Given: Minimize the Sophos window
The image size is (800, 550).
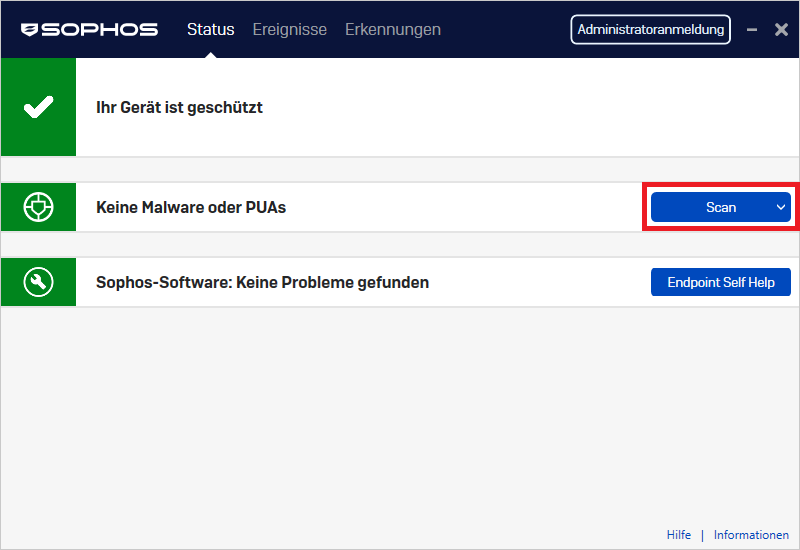Looking at the screenshot, I should (x=752, y=30).
